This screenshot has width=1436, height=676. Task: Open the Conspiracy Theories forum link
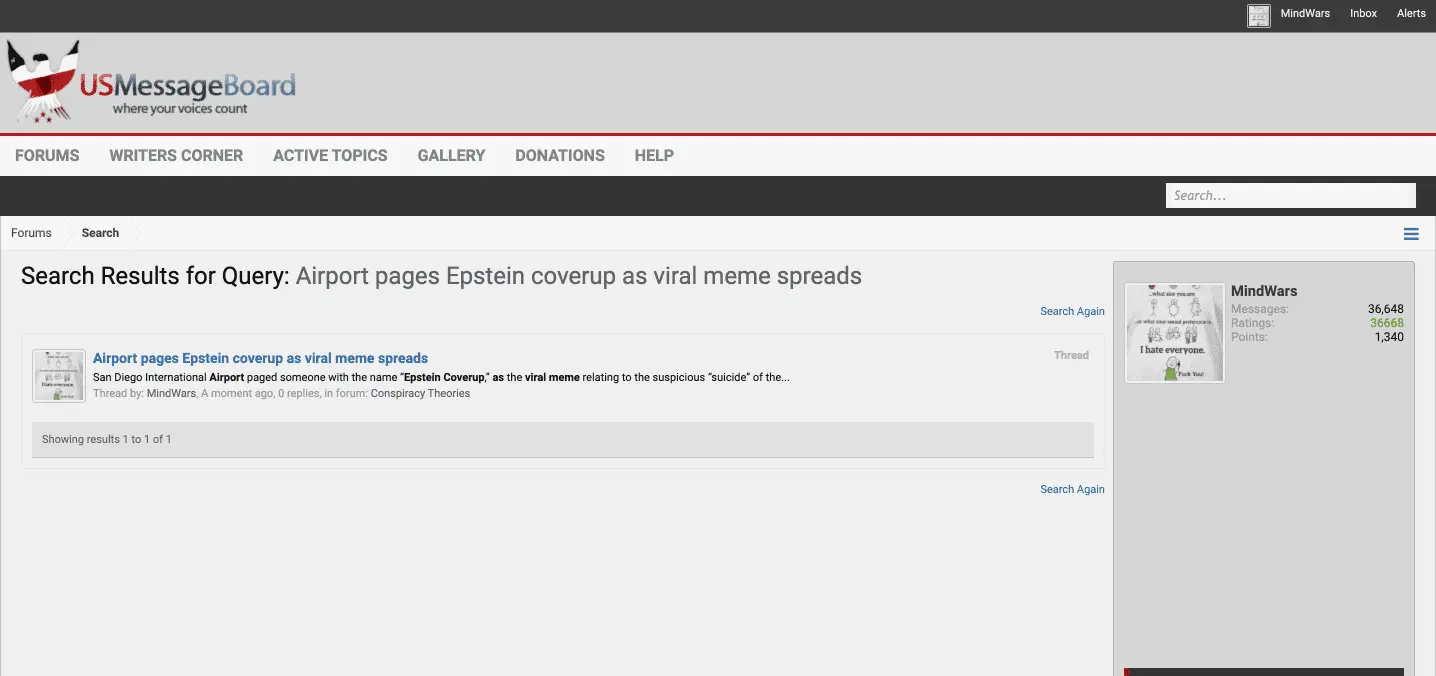[x=420, y=394]
